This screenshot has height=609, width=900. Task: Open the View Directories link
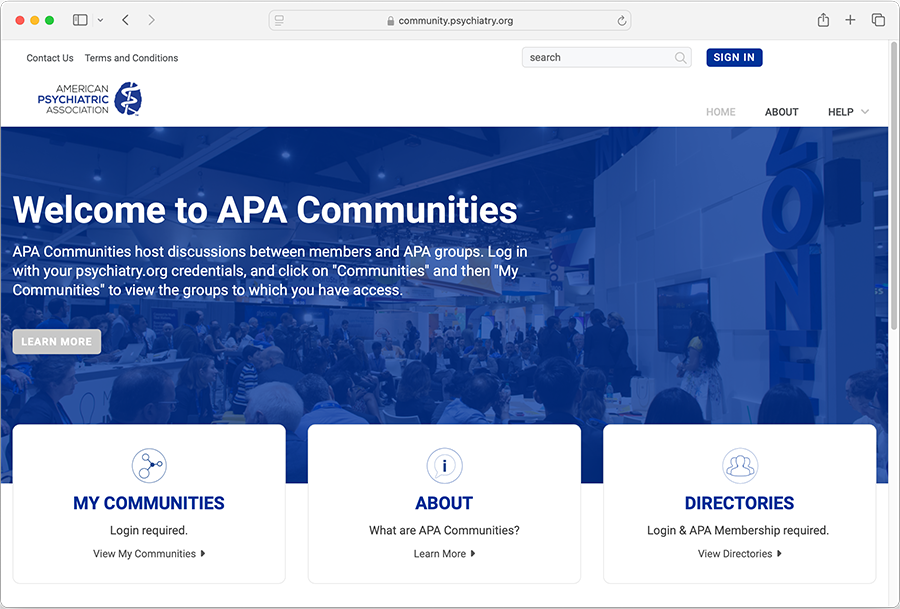click(x=739, y=554)
